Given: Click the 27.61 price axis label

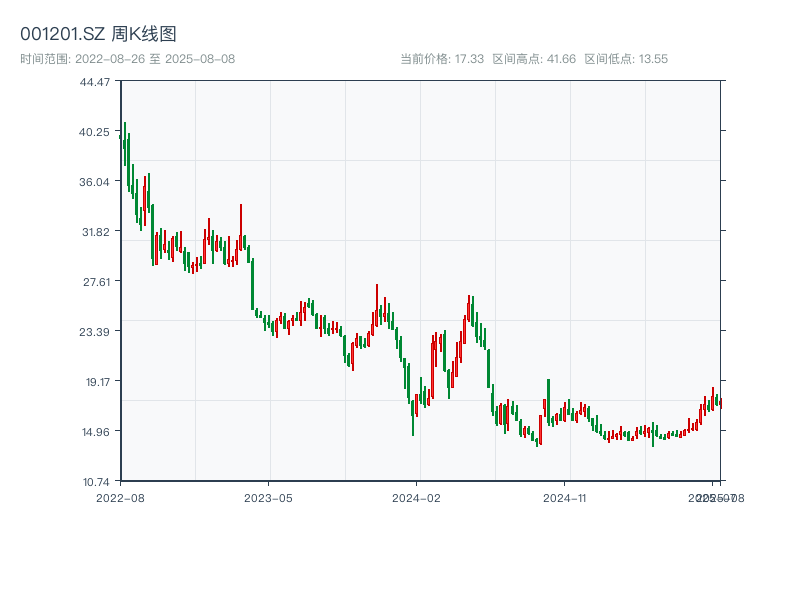Looking at the screenshot, I should click(x=97, y=281).
